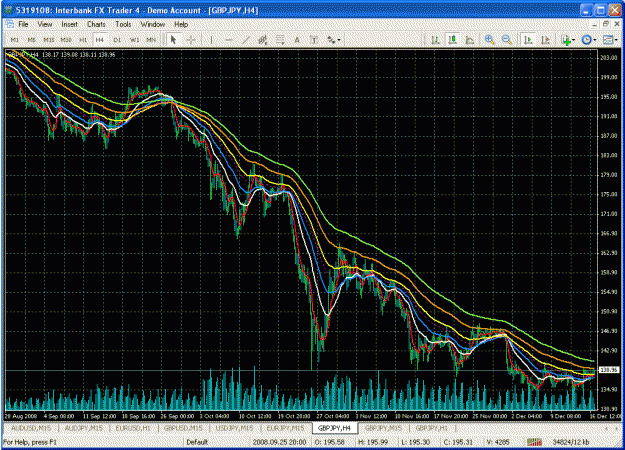Image resolution: width=625 pixels, height=450 pixels.
Task: Switch chart to bar chart style
Action: coord(435,39)
